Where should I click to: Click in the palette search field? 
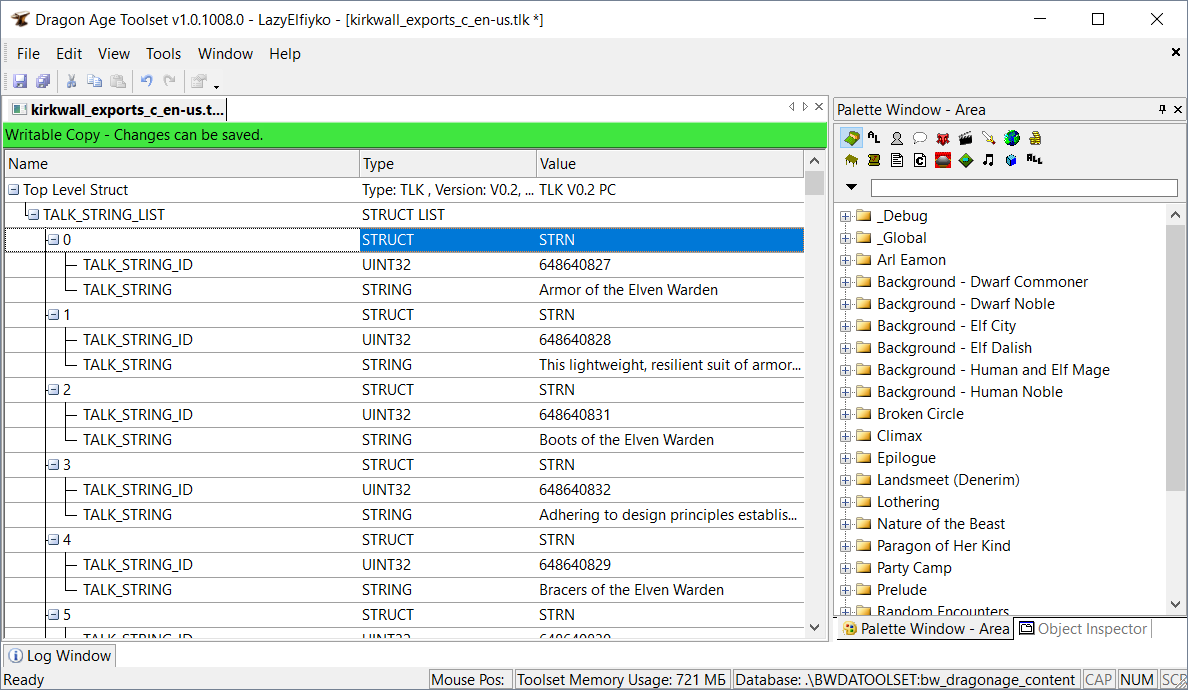[x=1024, y=188]
